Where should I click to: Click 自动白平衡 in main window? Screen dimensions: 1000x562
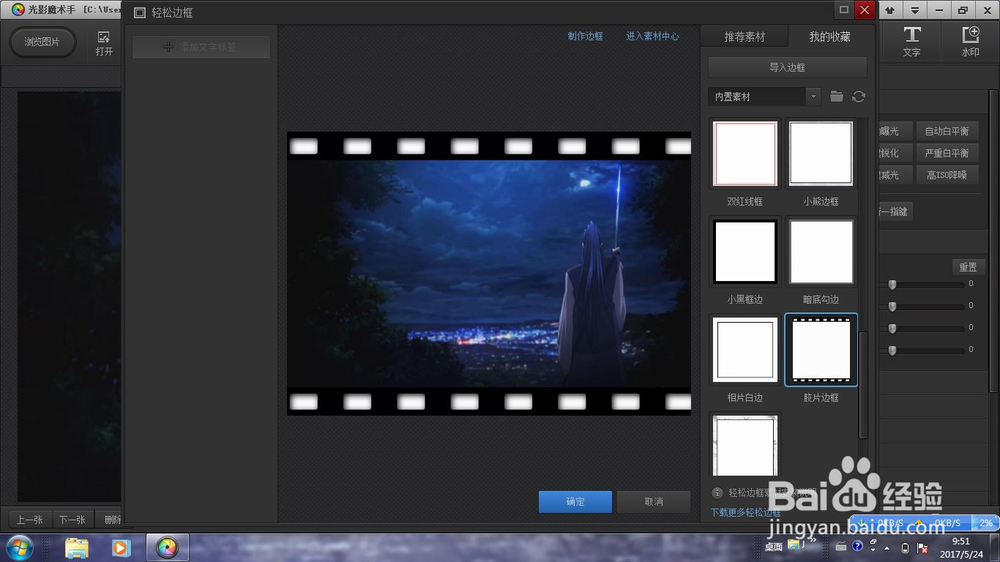947,131
